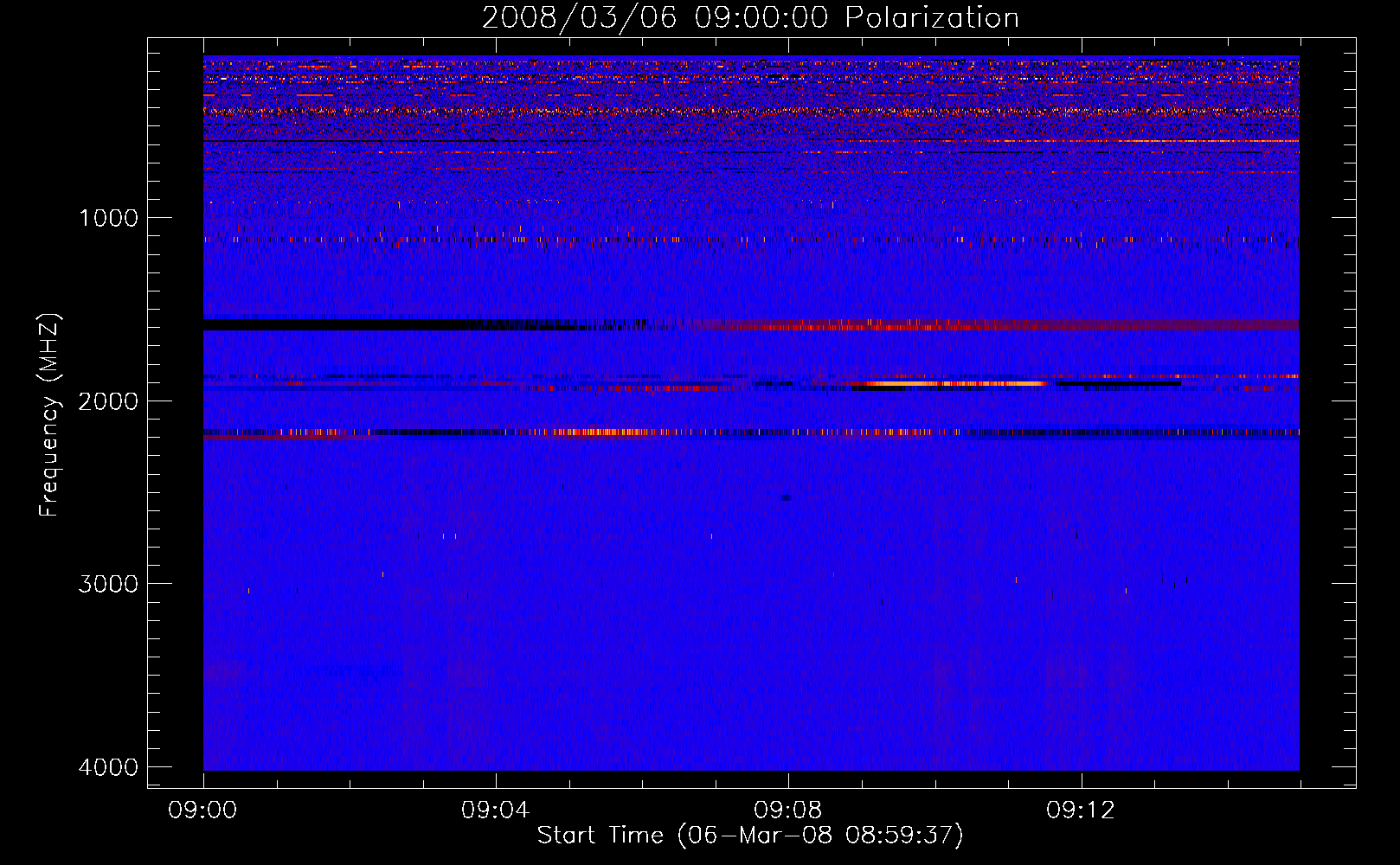Click the plot title '2008/03/06 09:00:00 Polarization'

(x=750, y=18)
